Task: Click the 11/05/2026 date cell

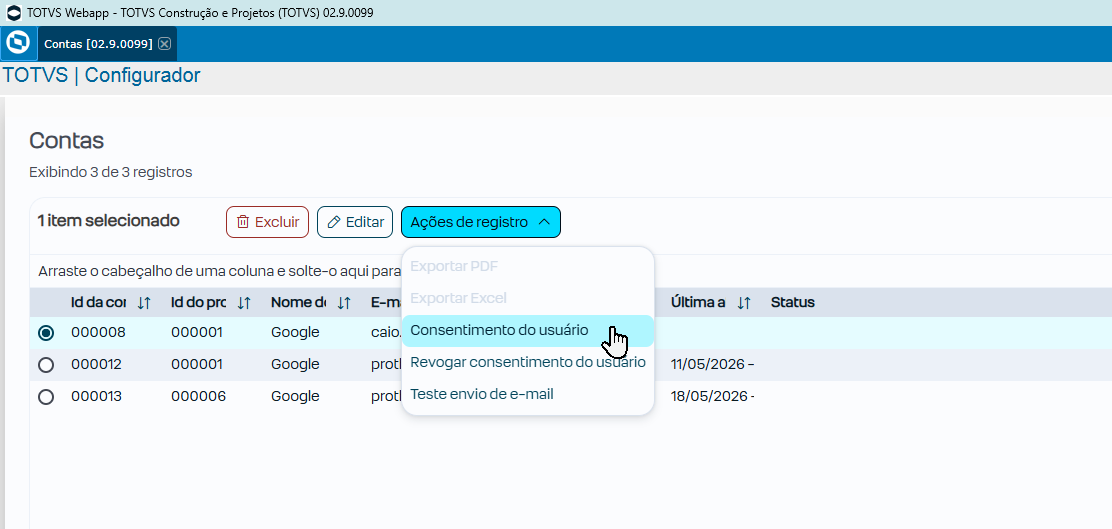Action: click(712, 364)
